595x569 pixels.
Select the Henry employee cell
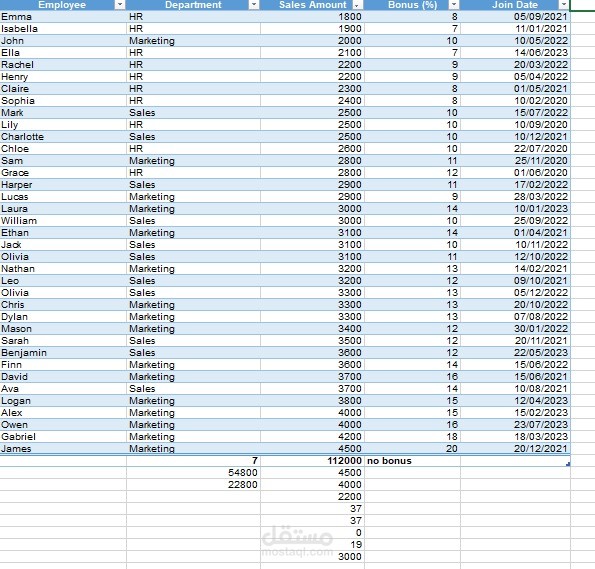pos(63,77)
